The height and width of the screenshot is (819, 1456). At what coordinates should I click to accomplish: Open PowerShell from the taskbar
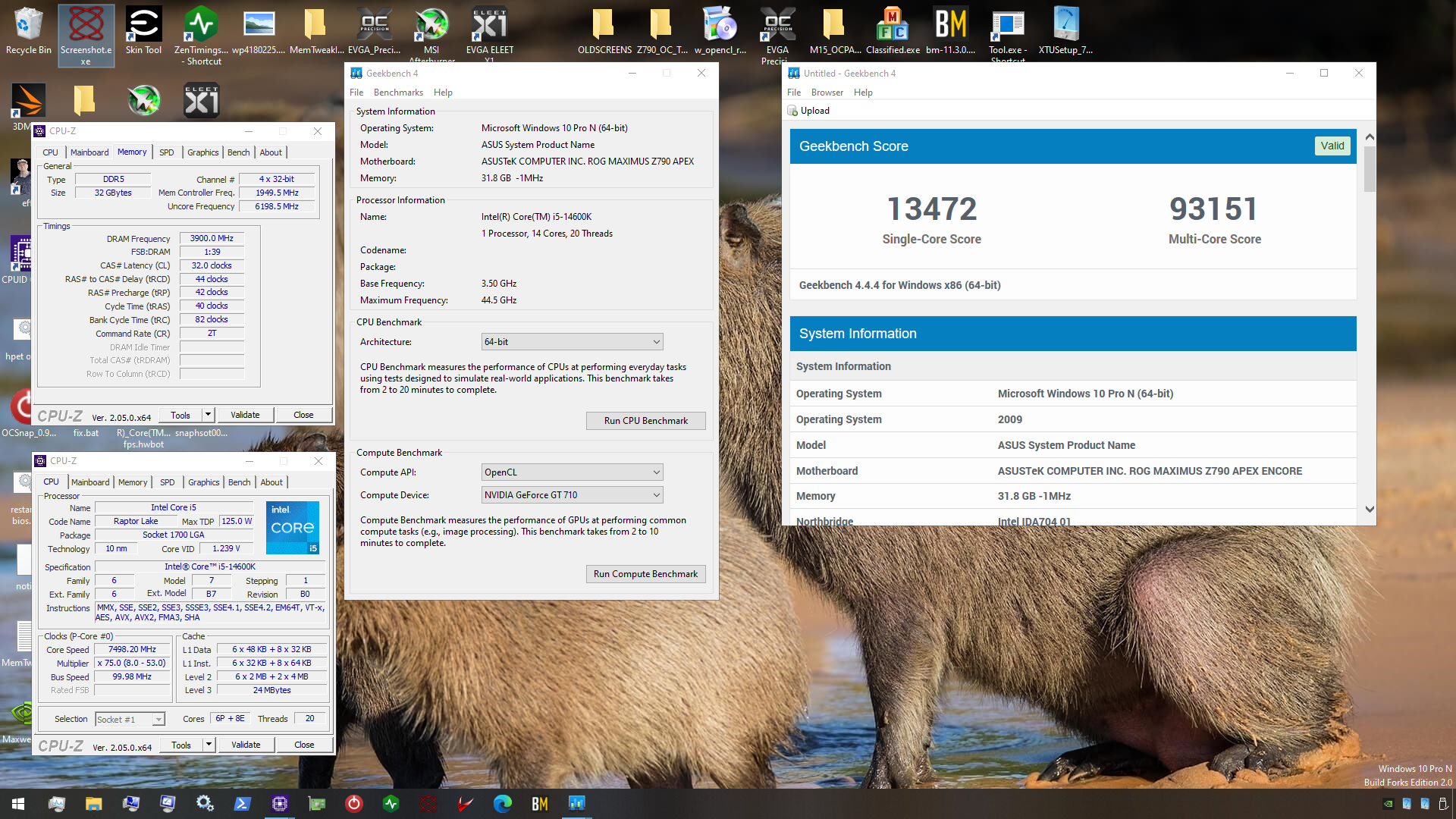coord(242,804)
